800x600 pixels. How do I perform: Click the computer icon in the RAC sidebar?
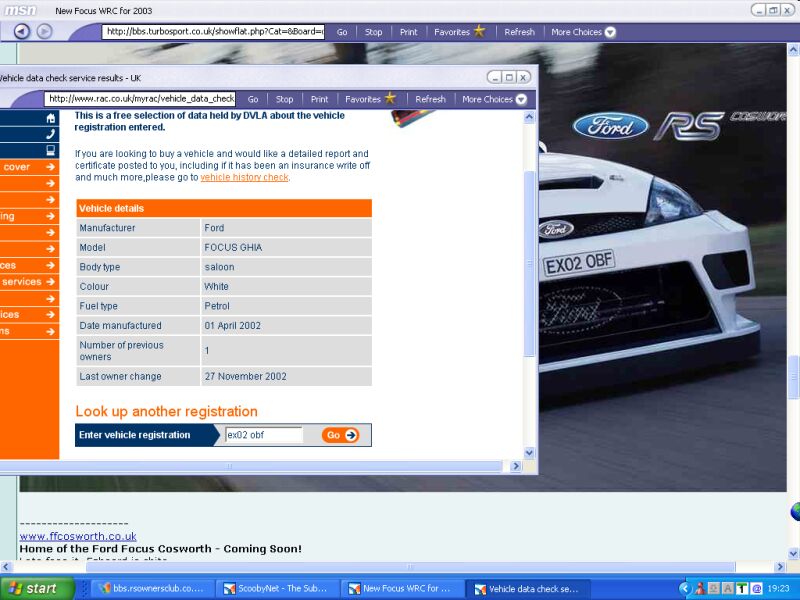[x=51, y=150]
